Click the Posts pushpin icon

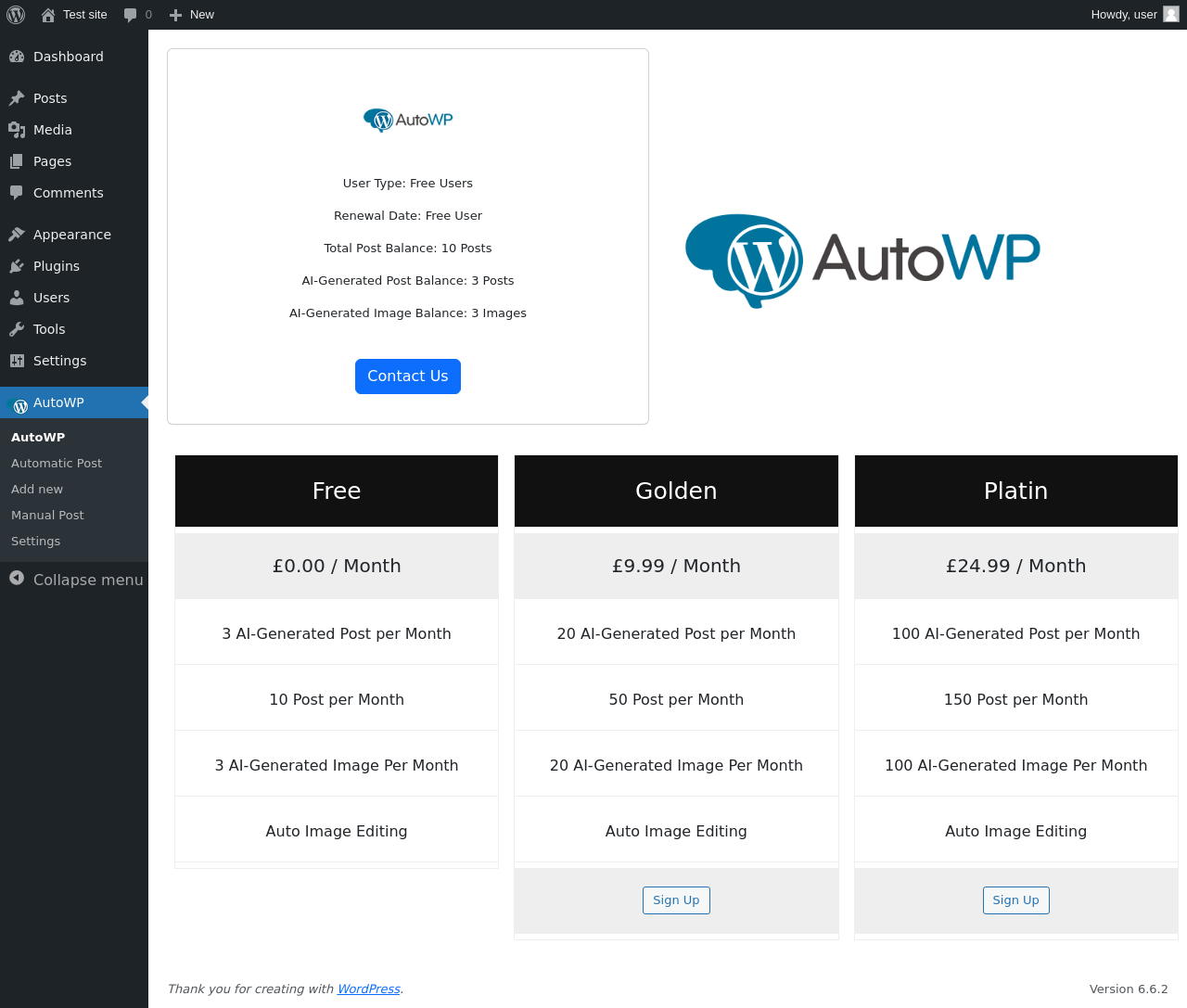point(17,98)
